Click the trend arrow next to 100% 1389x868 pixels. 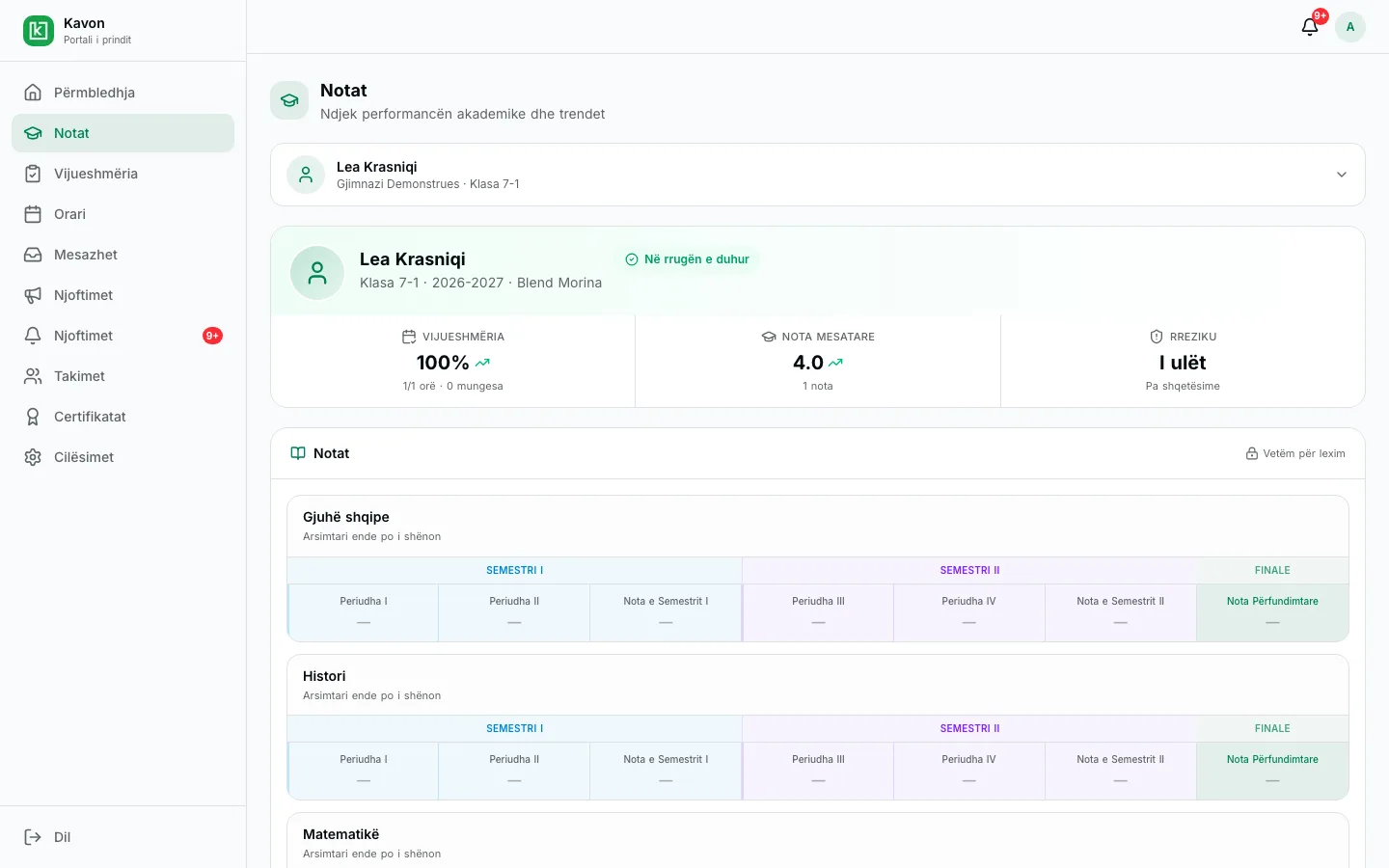(x=482, y=363)
